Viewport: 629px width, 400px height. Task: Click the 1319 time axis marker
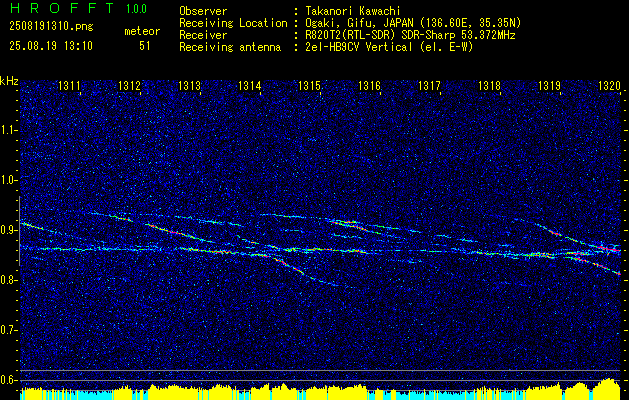point(550,85)
